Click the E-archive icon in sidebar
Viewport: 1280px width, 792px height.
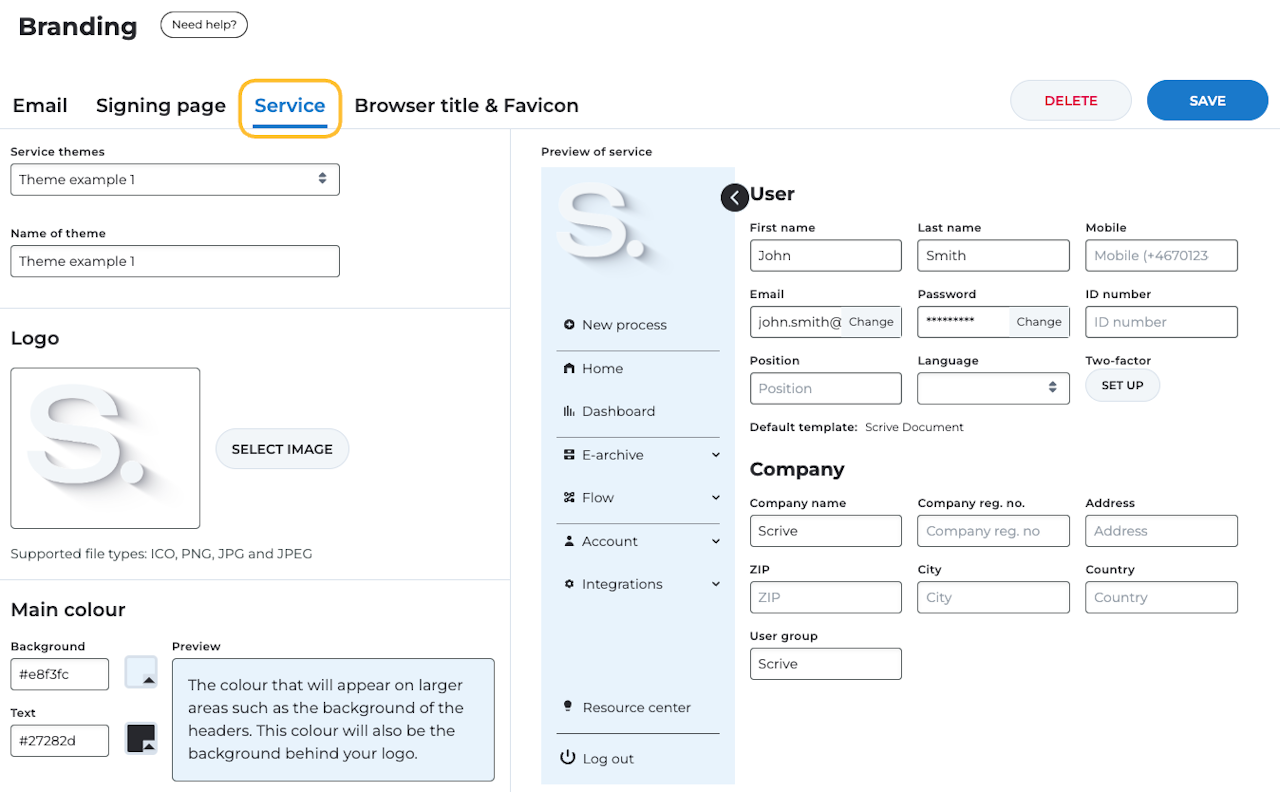point(569,455)
